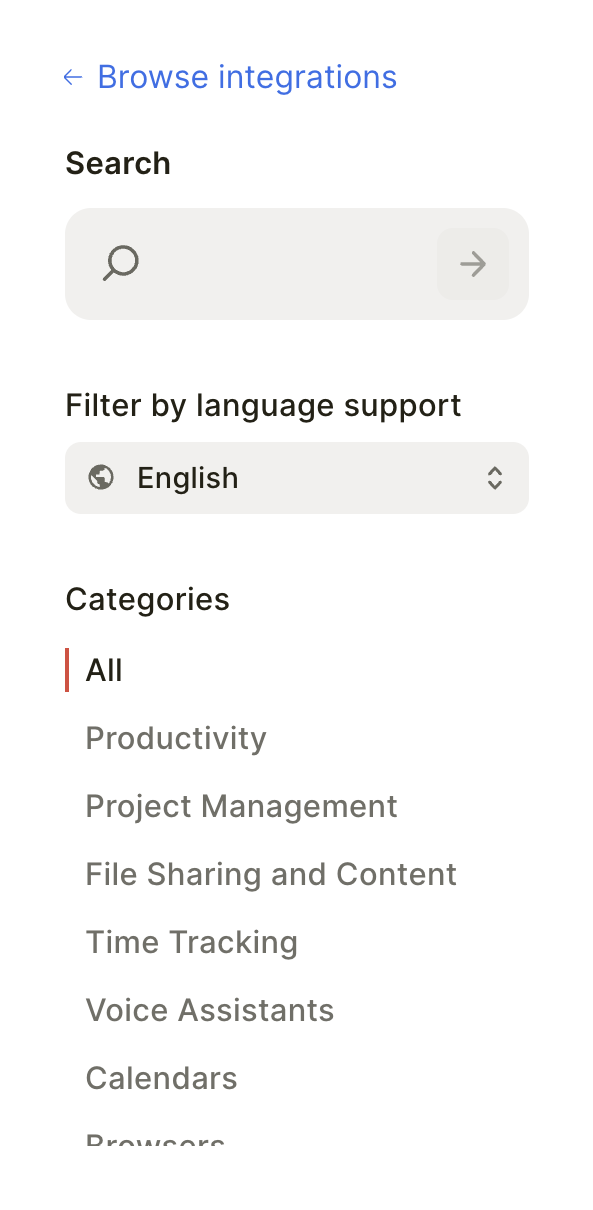593x1210 pixels.
Task: Select the Calendars category
Action: pyautogui.click(x=161, y=1078)
